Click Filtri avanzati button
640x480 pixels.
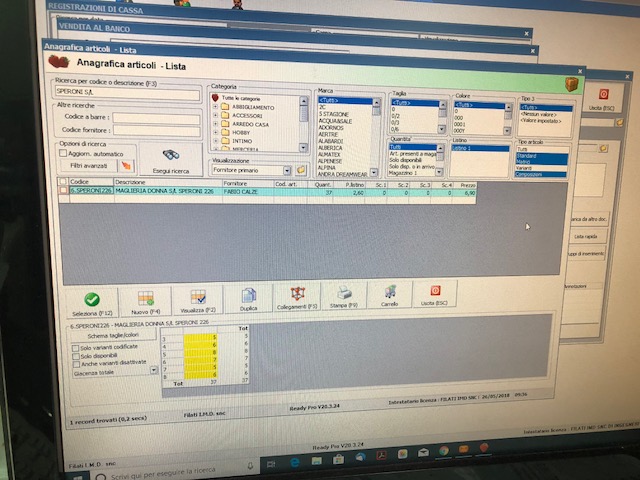(89, 166)
